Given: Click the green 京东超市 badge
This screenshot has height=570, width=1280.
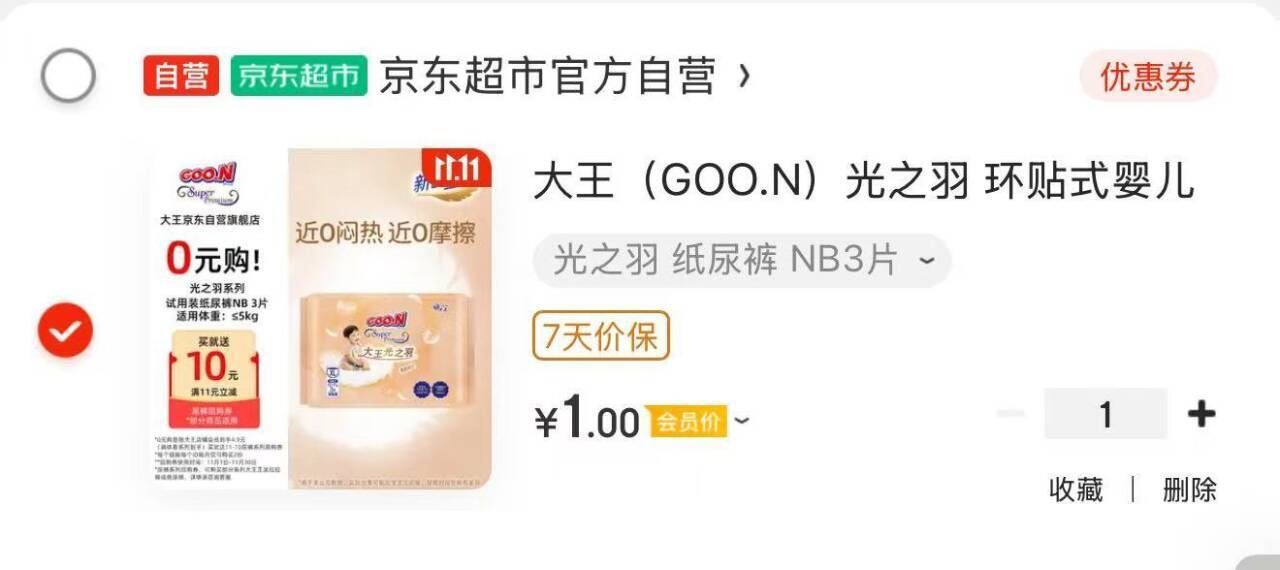Looking at the screenshot, I should coord(299,76).
